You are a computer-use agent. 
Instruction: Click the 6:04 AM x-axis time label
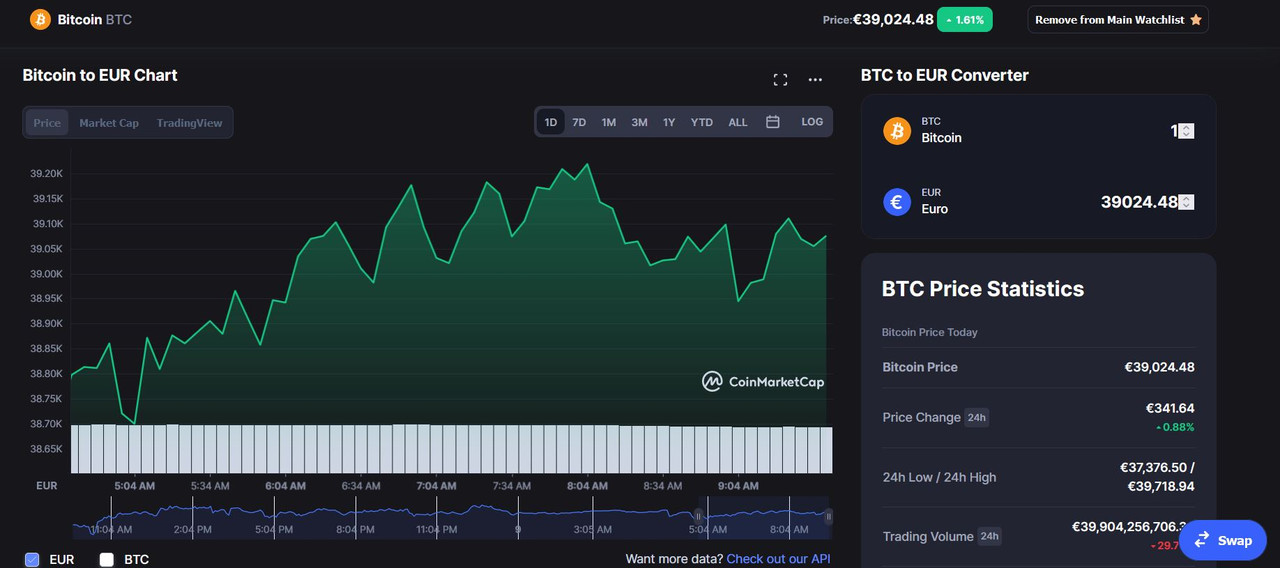[285, 486]
